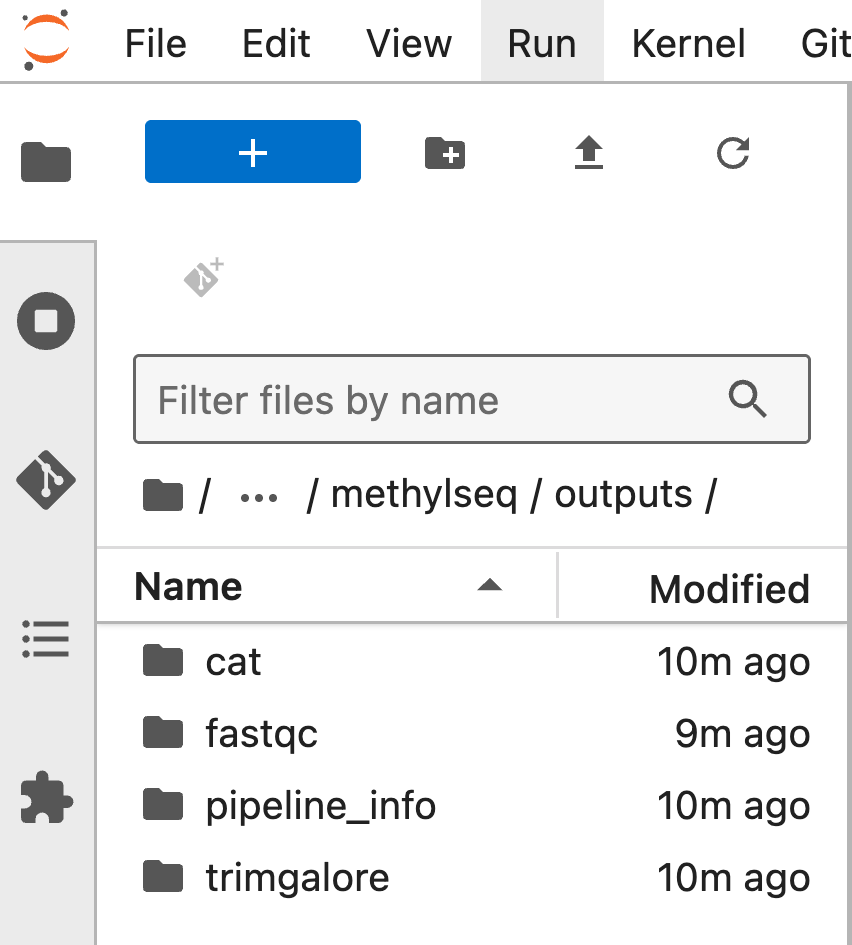Open the Extension Manager puzzle icon

coord(46,797)
